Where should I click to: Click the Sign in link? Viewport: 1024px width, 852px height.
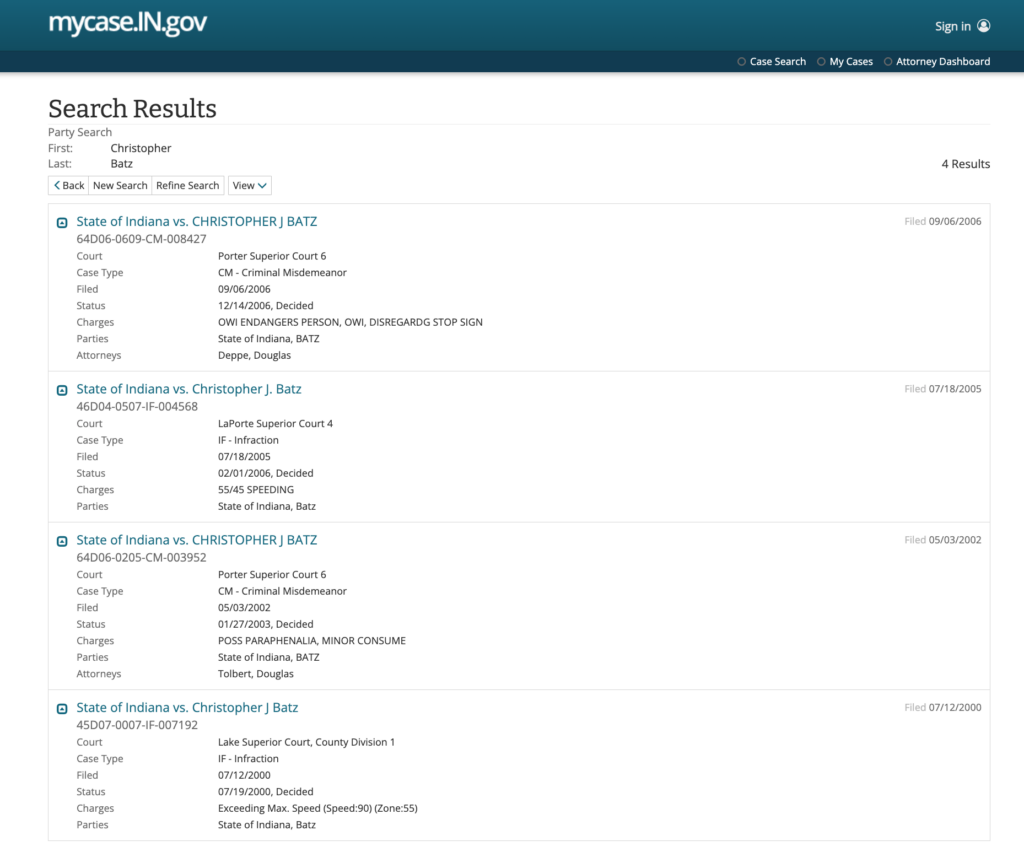[952, 26]
